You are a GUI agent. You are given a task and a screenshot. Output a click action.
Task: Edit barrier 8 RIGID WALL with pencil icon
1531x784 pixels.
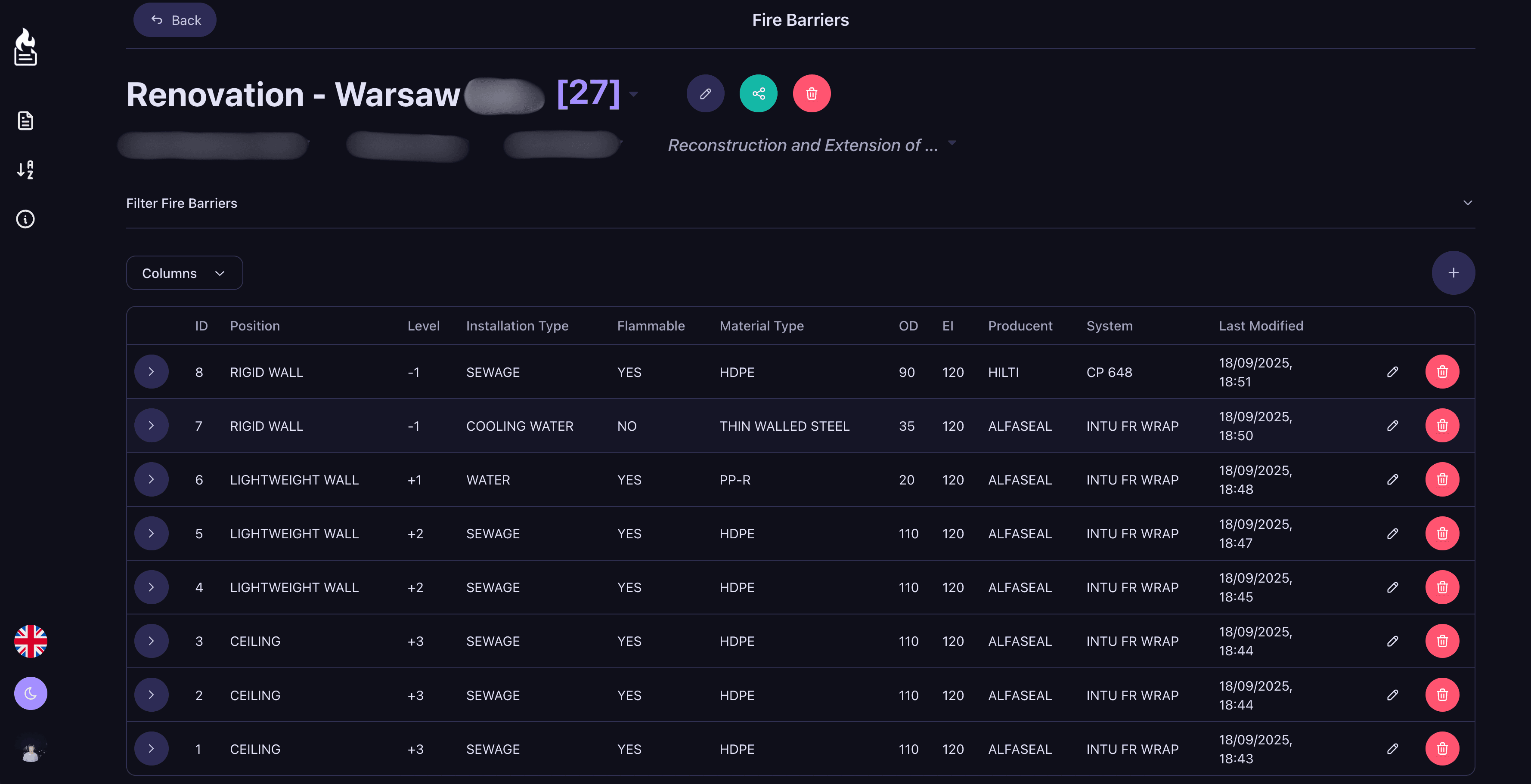coord(1393,372)
